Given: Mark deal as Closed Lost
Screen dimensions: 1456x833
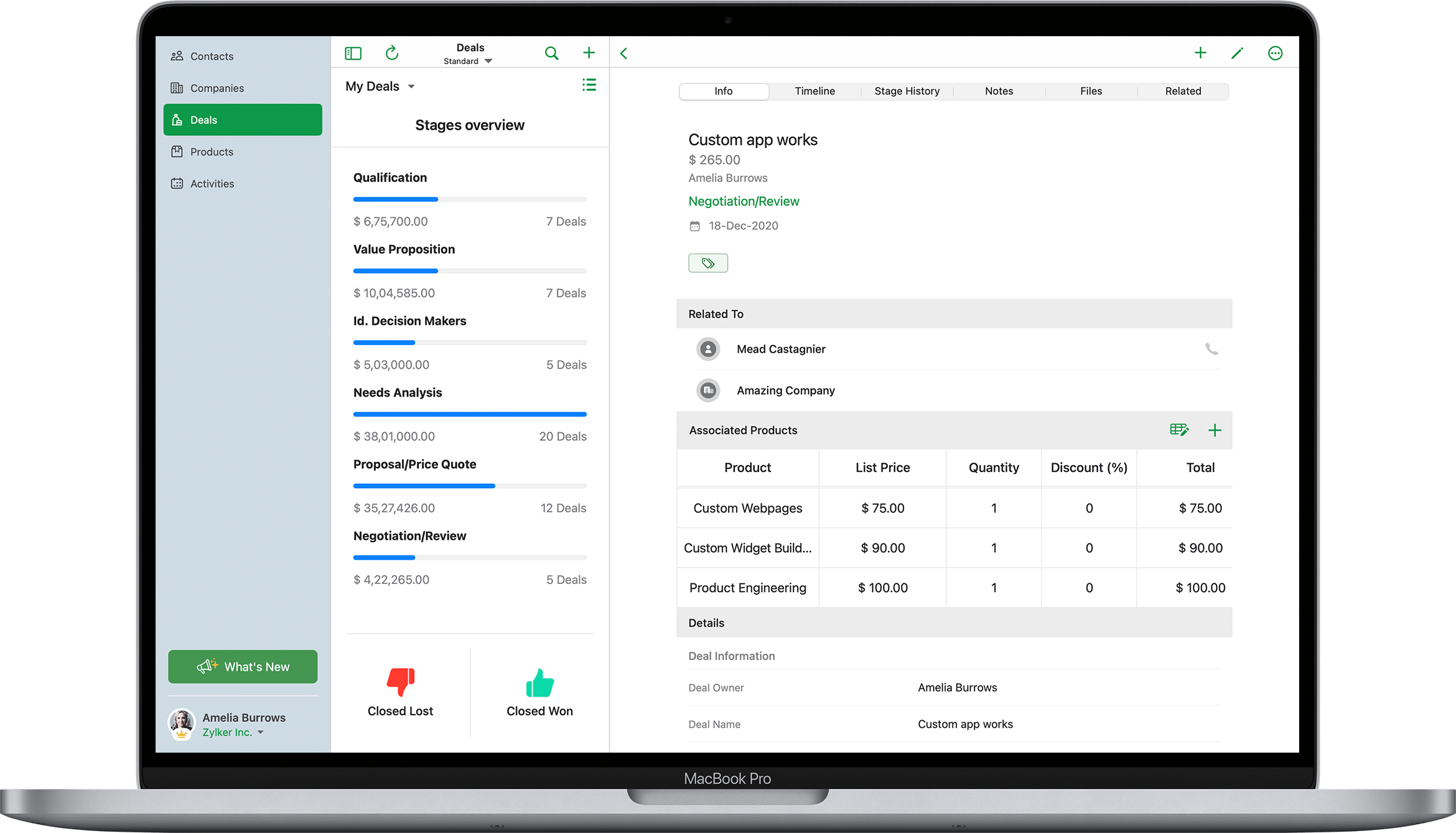Looking at the screenshot, I should coord(400,692).
